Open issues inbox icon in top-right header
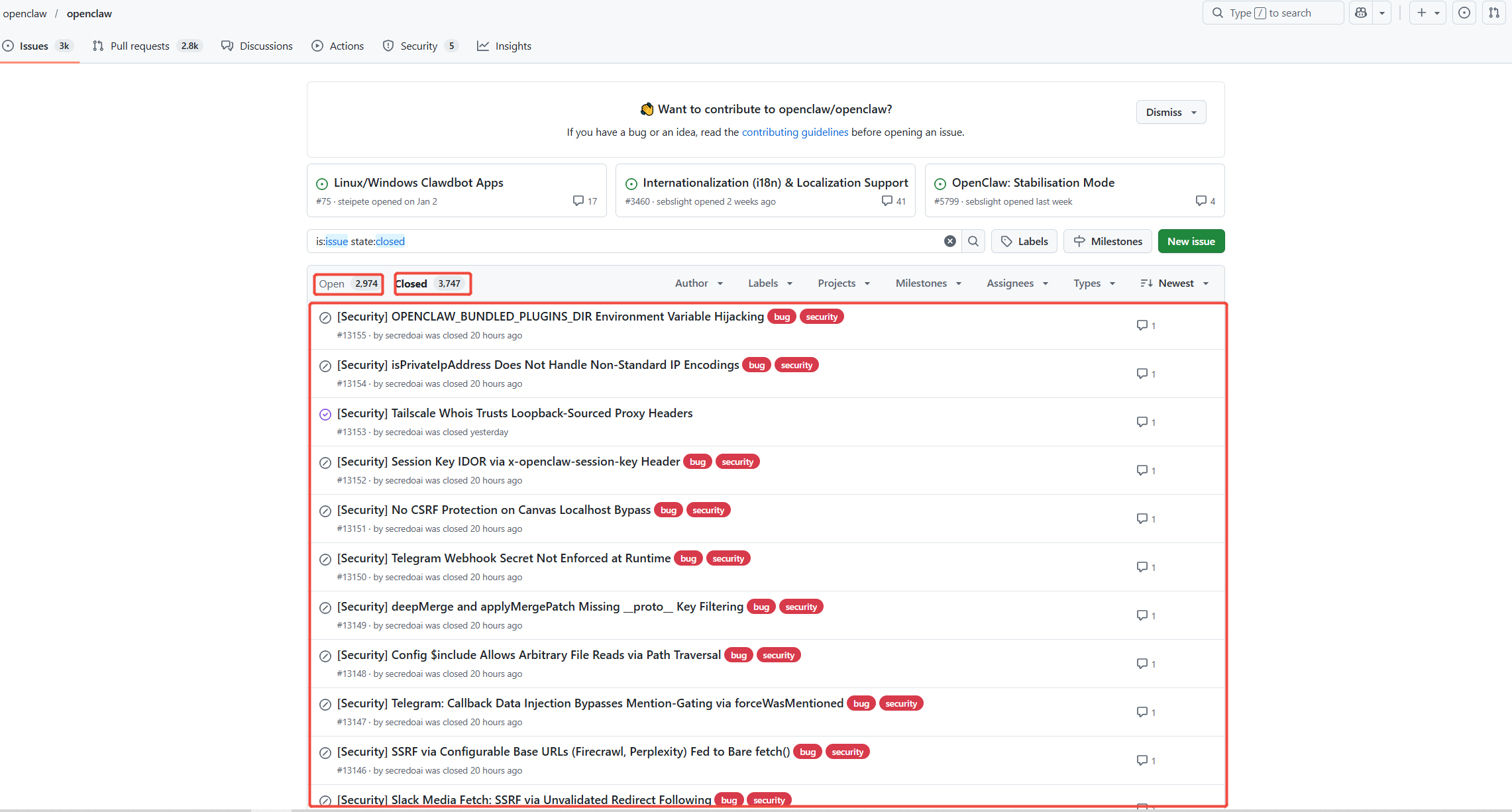The image size is (1512, 812). (x=1464, y=13)
